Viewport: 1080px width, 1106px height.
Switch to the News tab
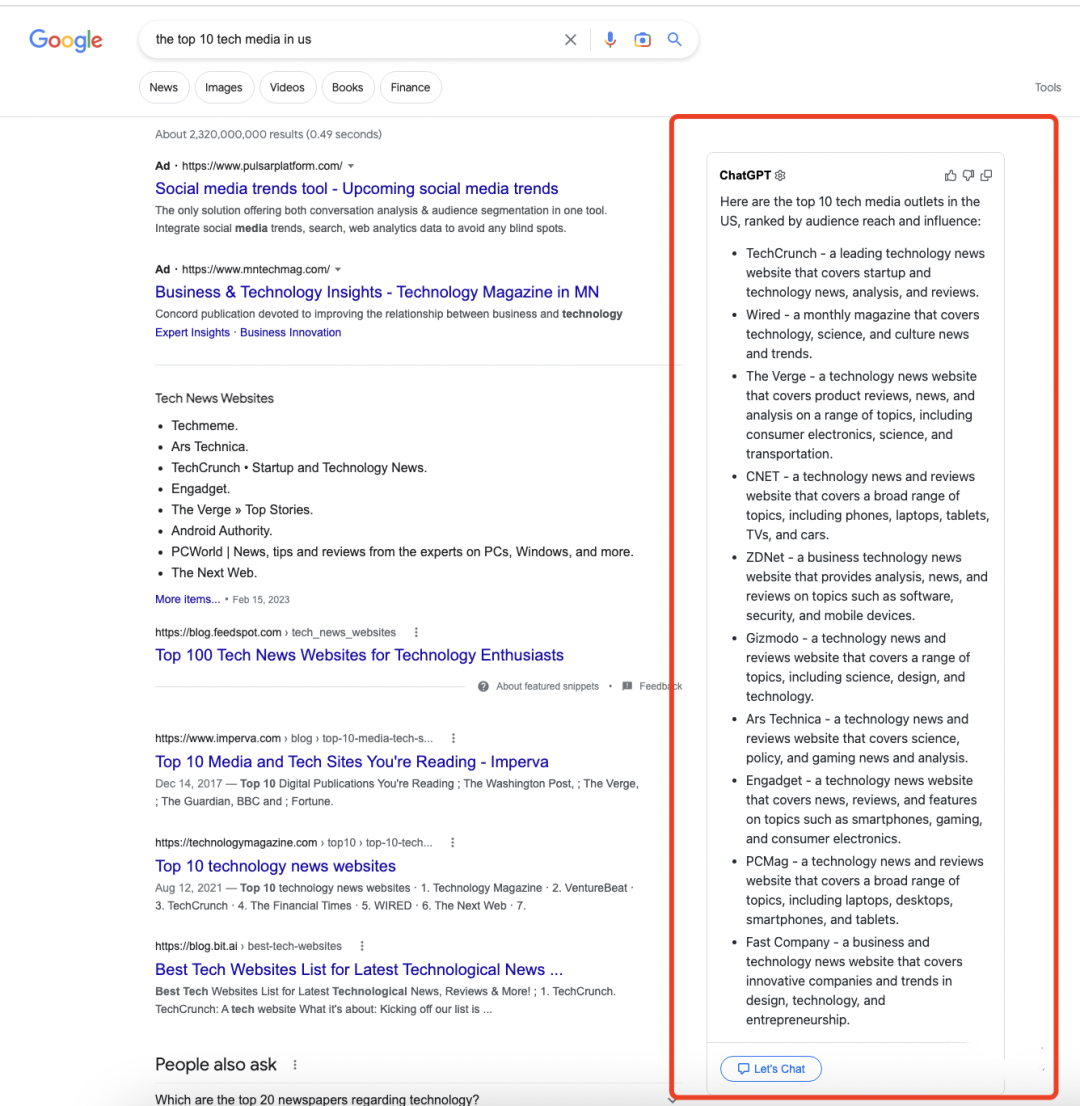(x=164, y=87)
